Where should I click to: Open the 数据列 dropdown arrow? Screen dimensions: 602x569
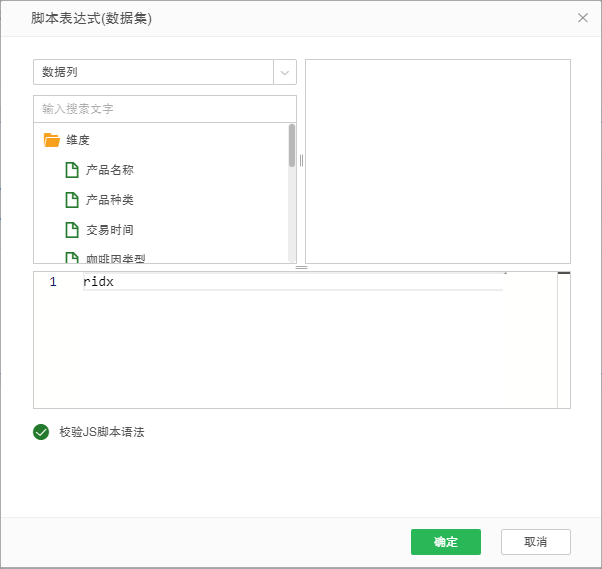285,72
